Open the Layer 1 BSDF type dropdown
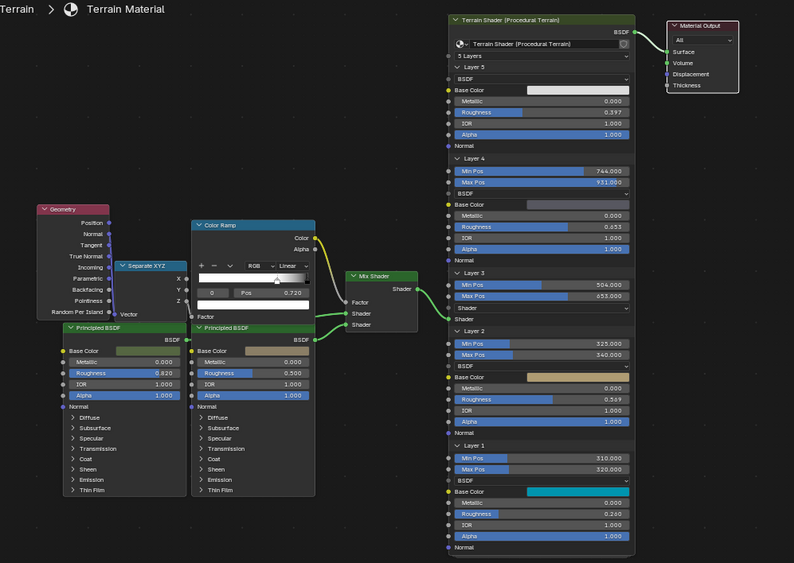The image size is (794, 563). tap(542, 481)
